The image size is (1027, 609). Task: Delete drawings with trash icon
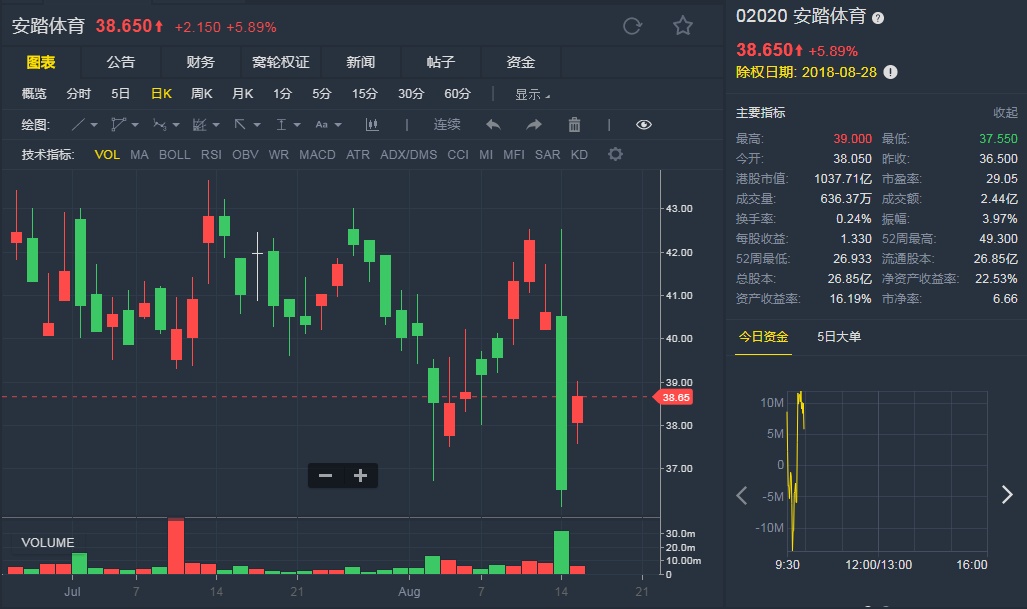coord(574,124)
